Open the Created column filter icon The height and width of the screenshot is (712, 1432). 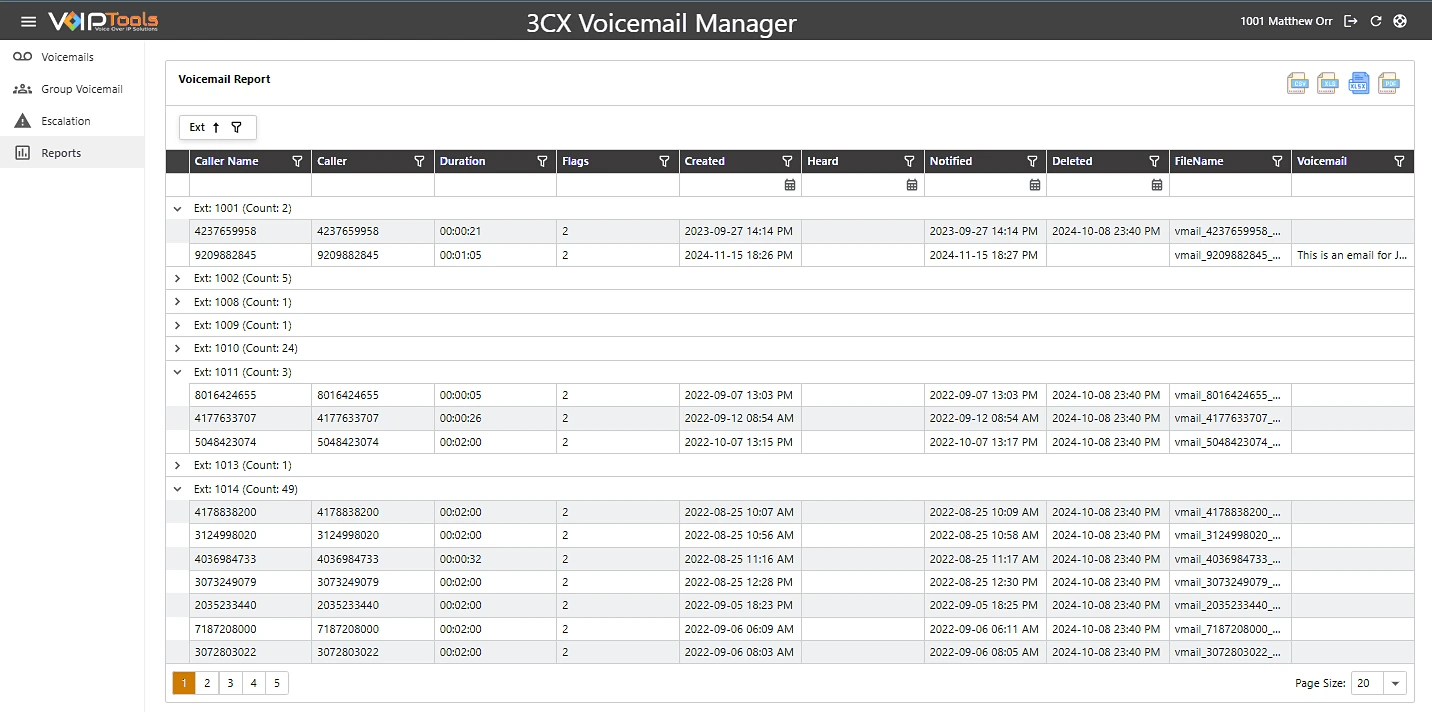click(787, 161)
